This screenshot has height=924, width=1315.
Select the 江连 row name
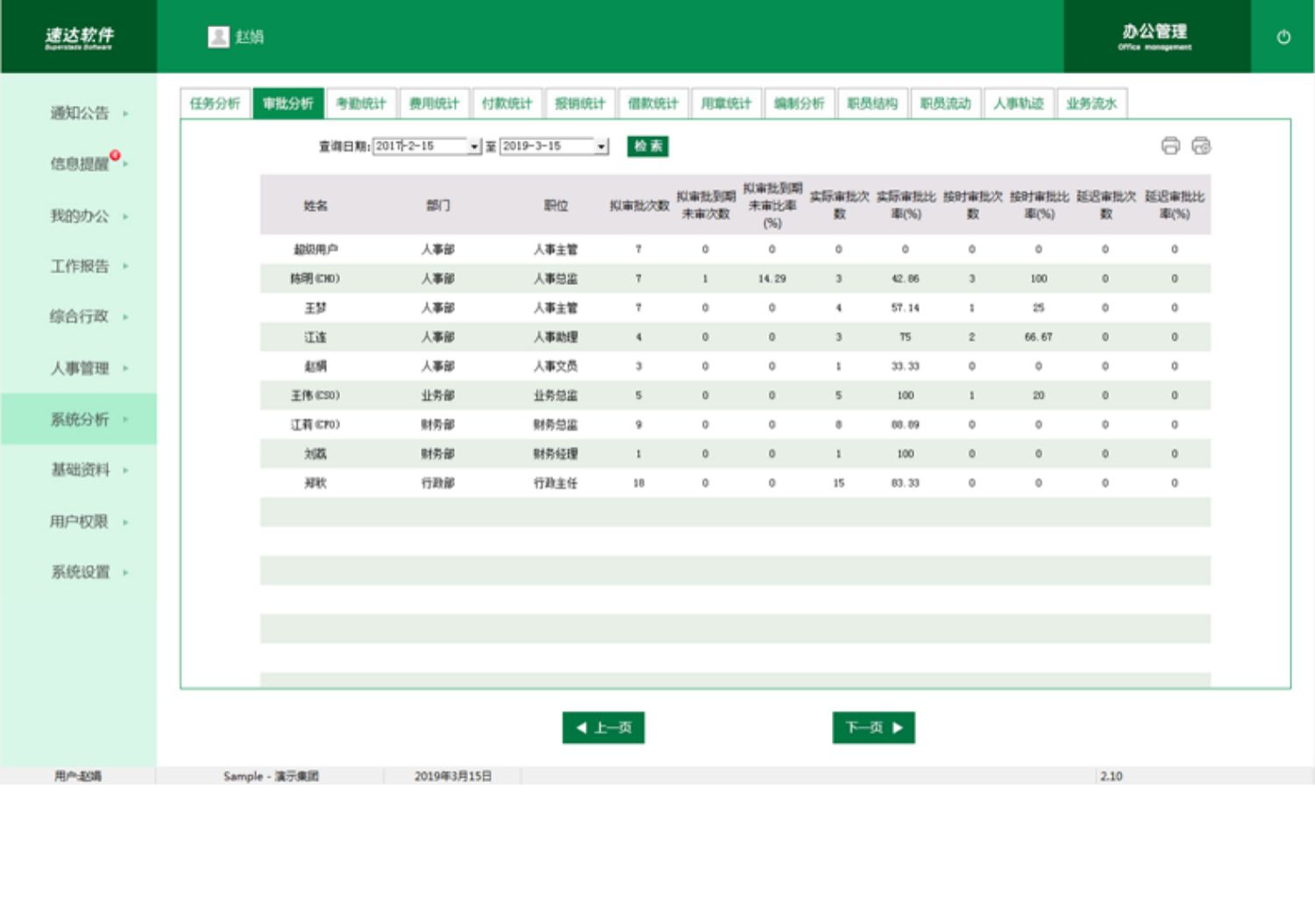pos(316,337)
